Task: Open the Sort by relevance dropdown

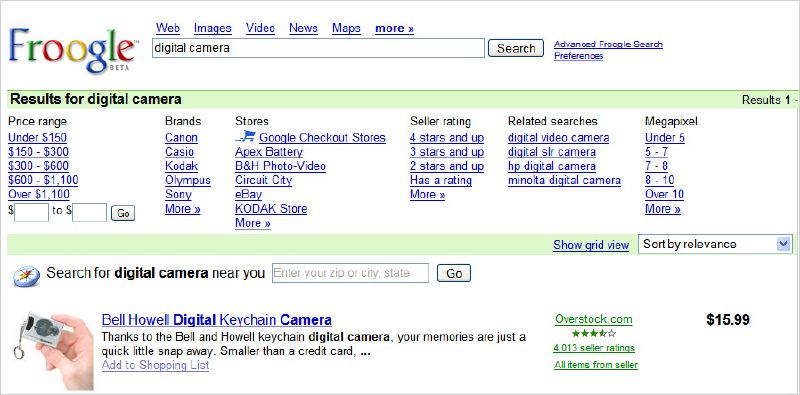Action: (715, 244)
